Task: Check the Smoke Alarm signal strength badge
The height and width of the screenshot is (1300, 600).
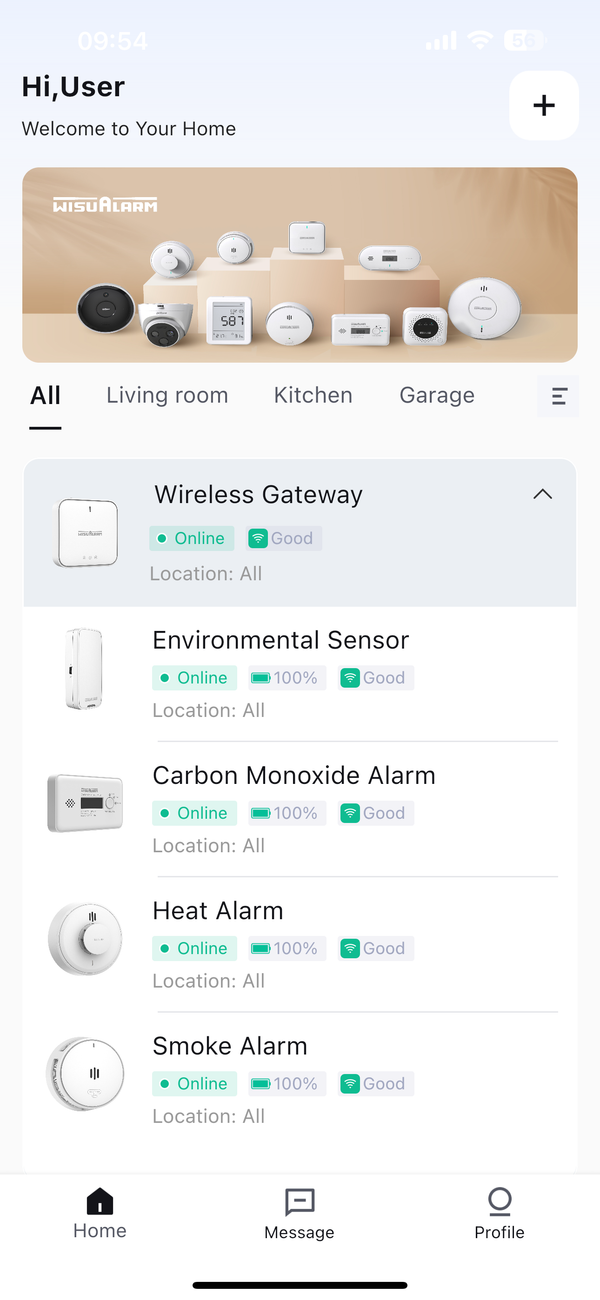Action: pos(375,1083)
